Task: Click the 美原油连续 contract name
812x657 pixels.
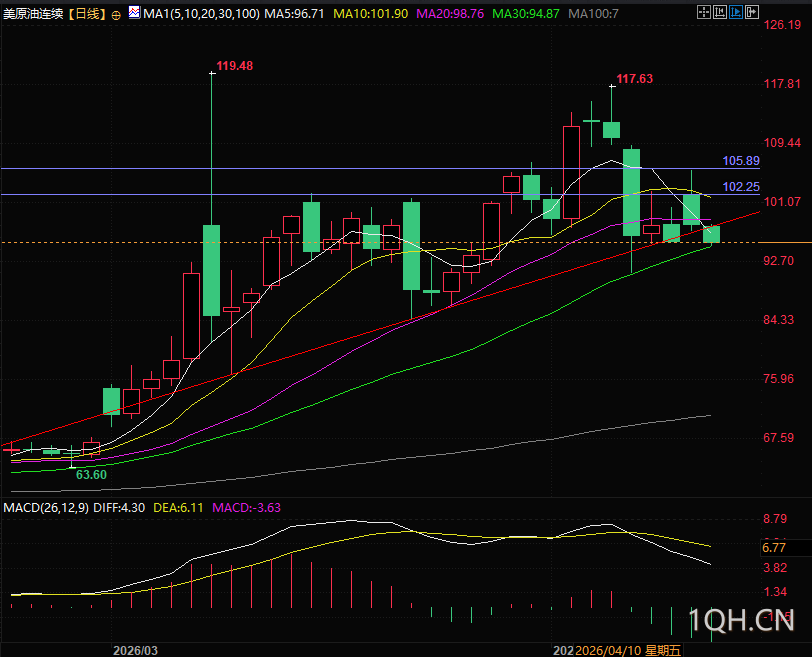Action: coord(33,15)
